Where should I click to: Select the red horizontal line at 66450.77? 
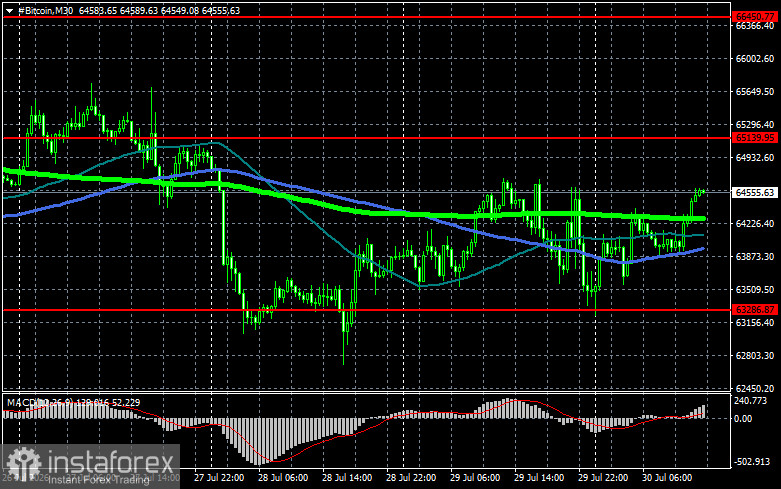(368, 17)
